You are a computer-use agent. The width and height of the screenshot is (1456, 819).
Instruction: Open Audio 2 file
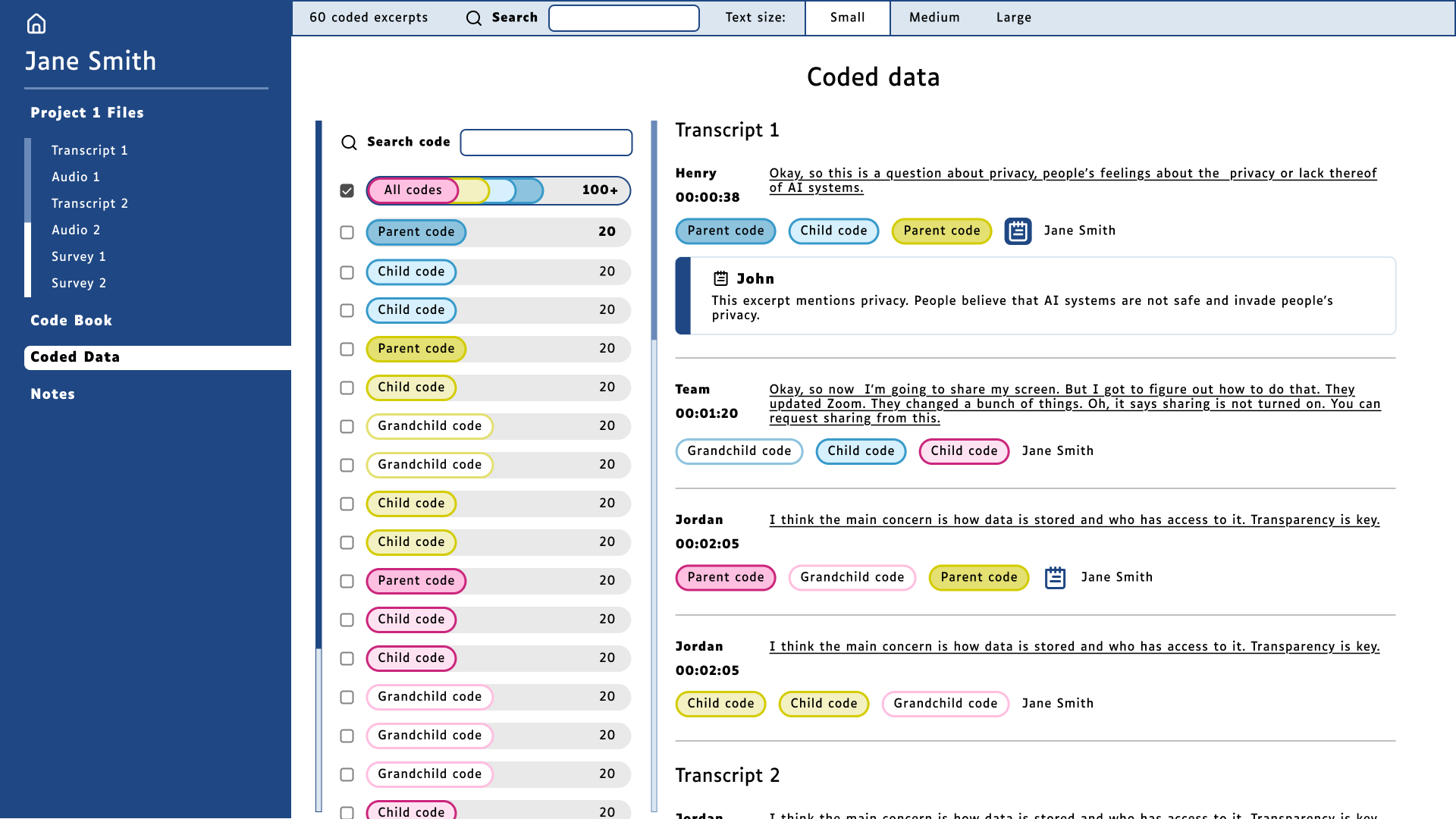coord(76,231)
